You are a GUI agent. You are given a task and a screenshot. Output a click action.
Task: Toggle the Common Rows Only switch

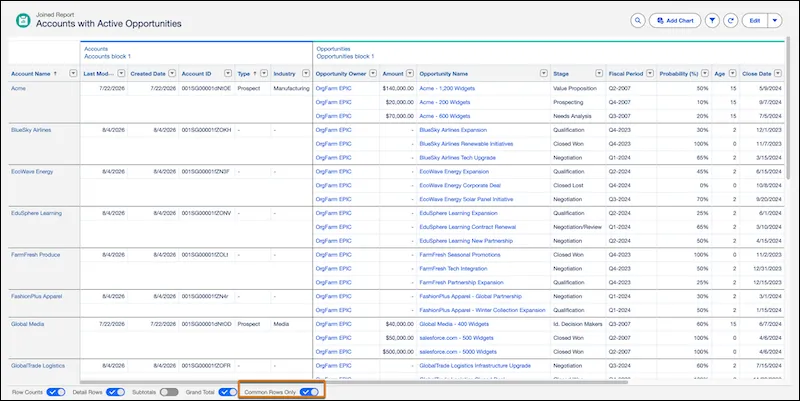point(309,392)
